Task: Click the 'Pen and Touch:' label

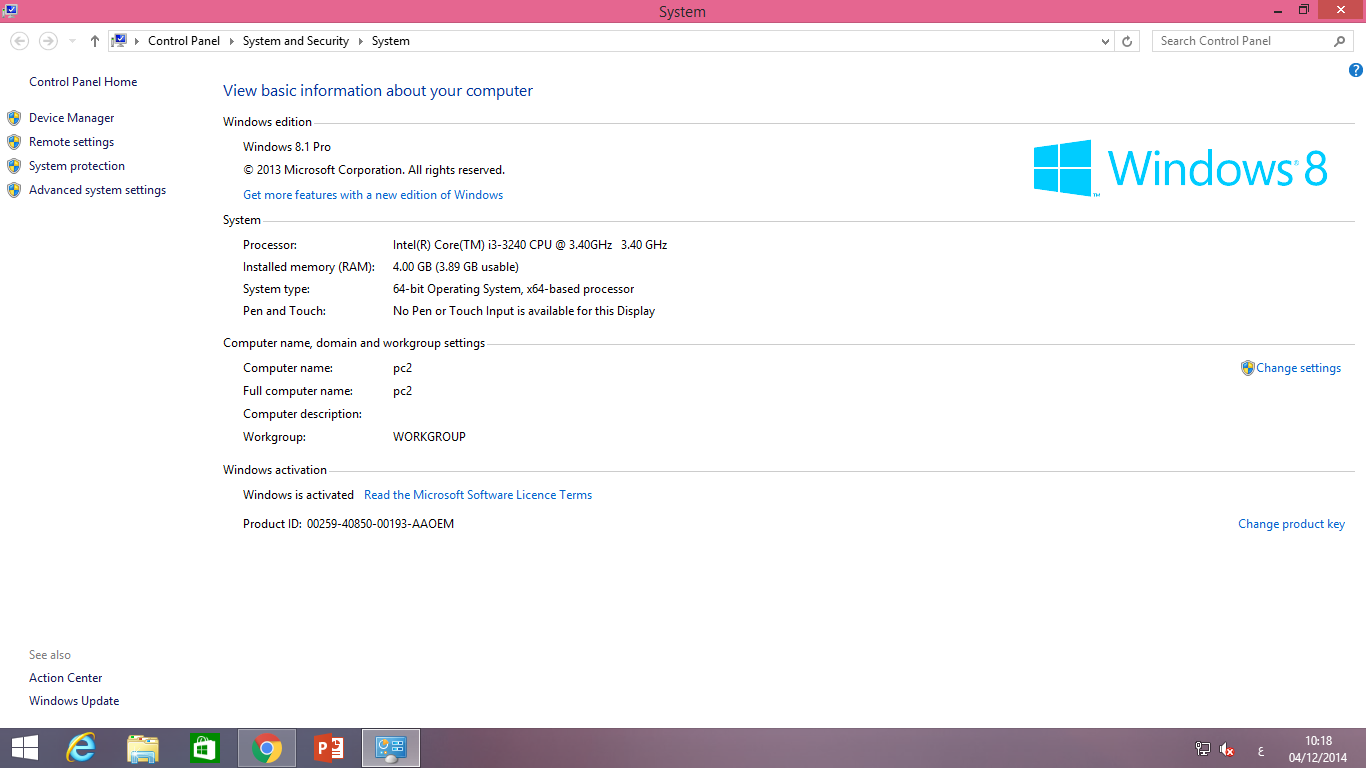Action: coord(284,311)
